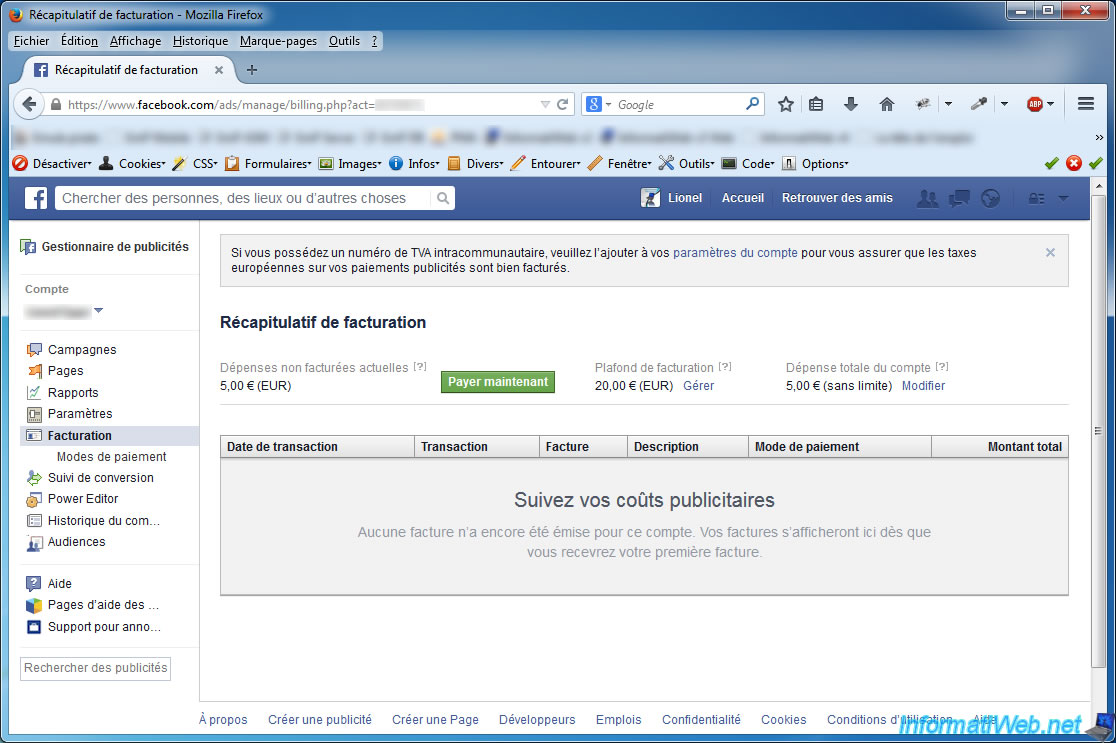Open the Options dropdown in web developer toolbar
Viewport: 1116px width, 743px height.
pyautogui.click(x=816, y=164)
